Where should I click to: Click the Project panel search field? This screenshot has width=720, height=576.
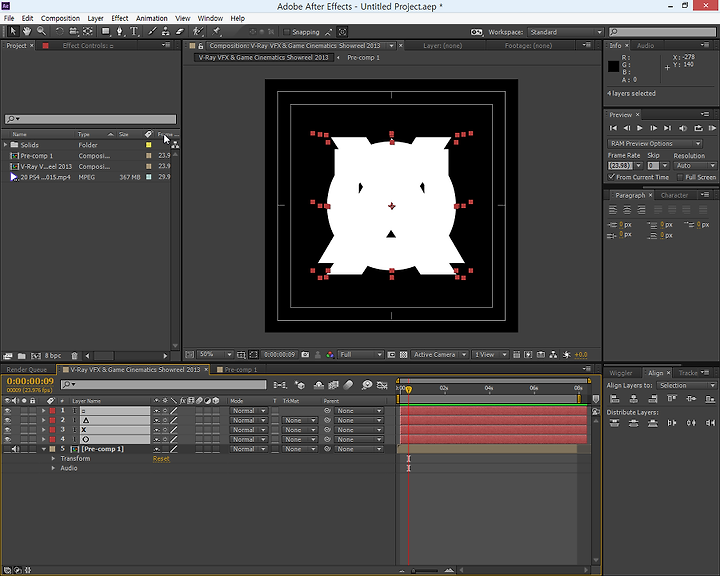(x=90, y=119)
